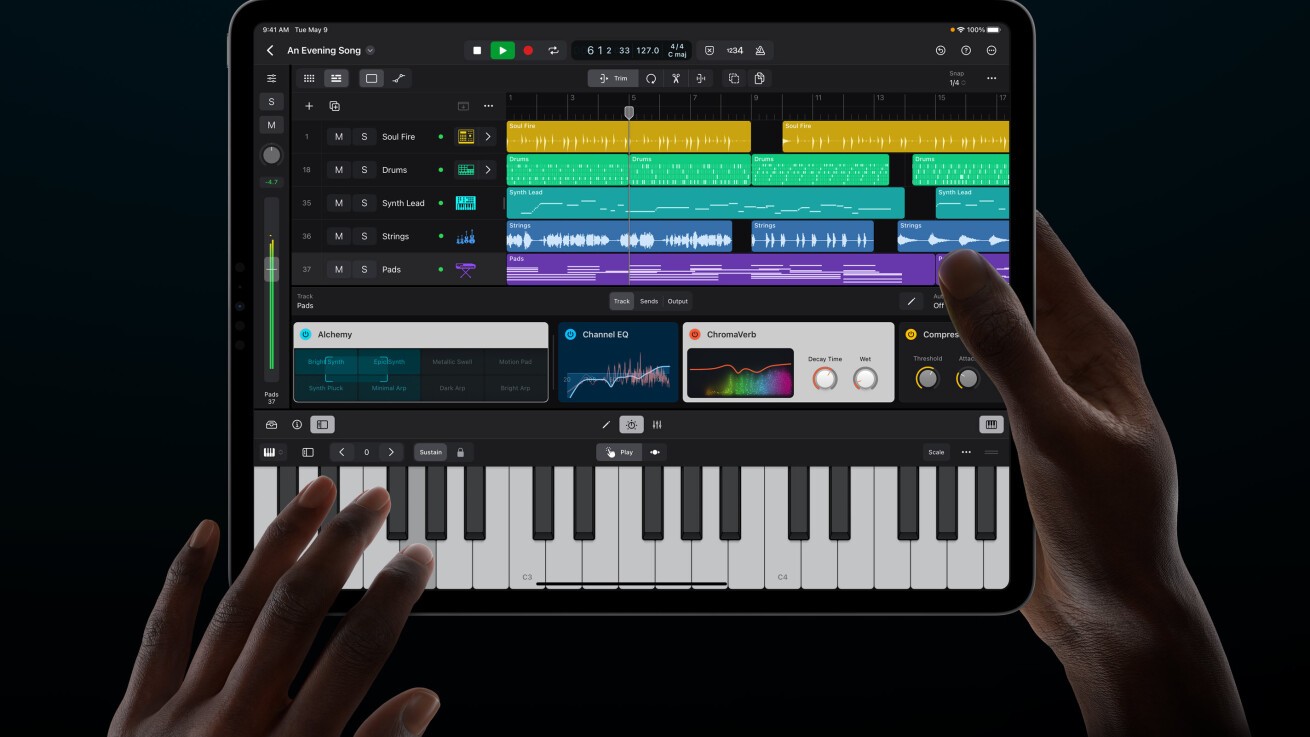This screenshot has height=737, width=1310.
Task: Enable the Sustain button
Action: [430, 452]
